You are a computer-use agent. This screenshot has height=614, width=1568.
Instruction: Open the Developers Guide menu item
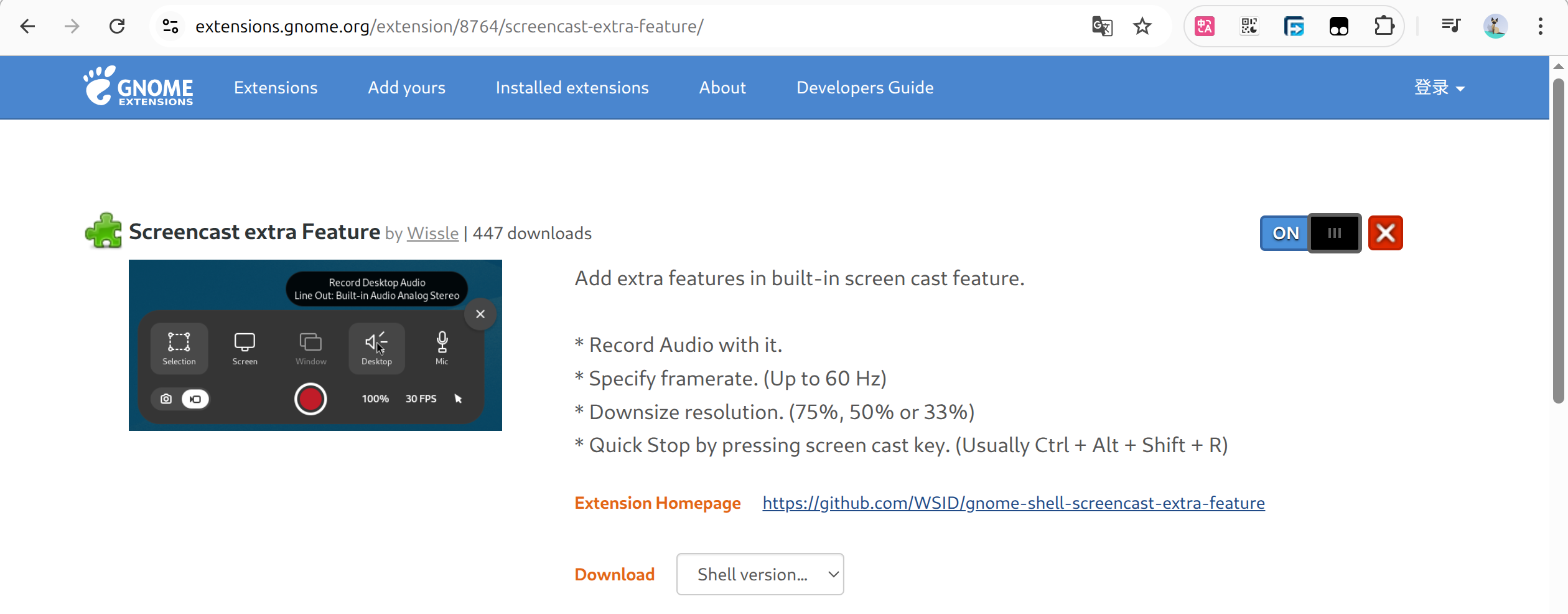coord(865,88)
